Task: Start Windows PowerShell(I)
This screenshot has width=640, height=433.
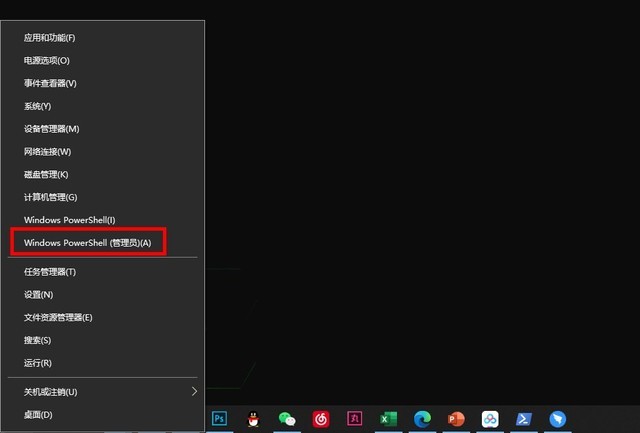Action: pos(103,220)
